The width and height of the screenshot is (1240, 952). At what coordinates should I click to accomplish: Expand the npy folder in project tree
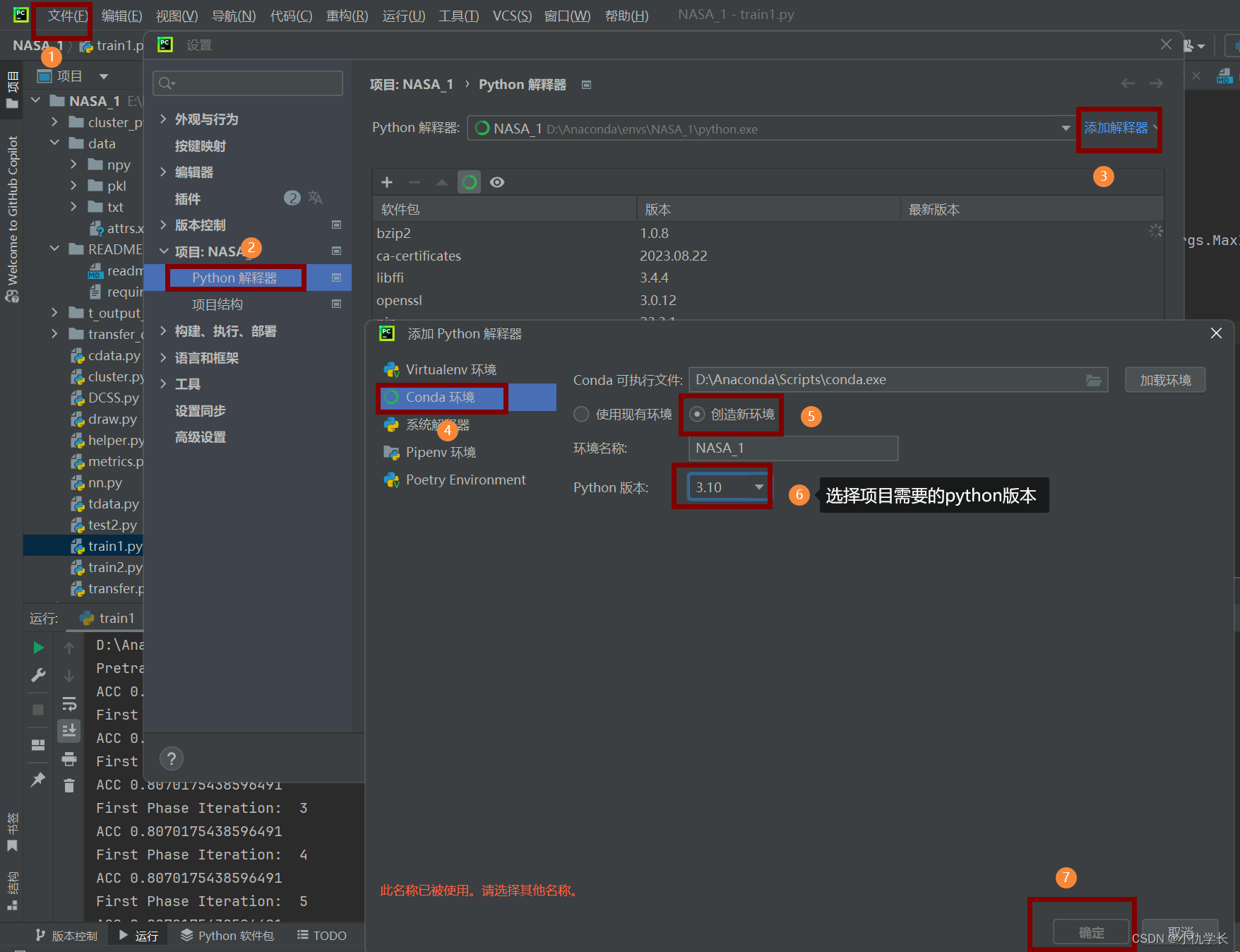(73, 165)
